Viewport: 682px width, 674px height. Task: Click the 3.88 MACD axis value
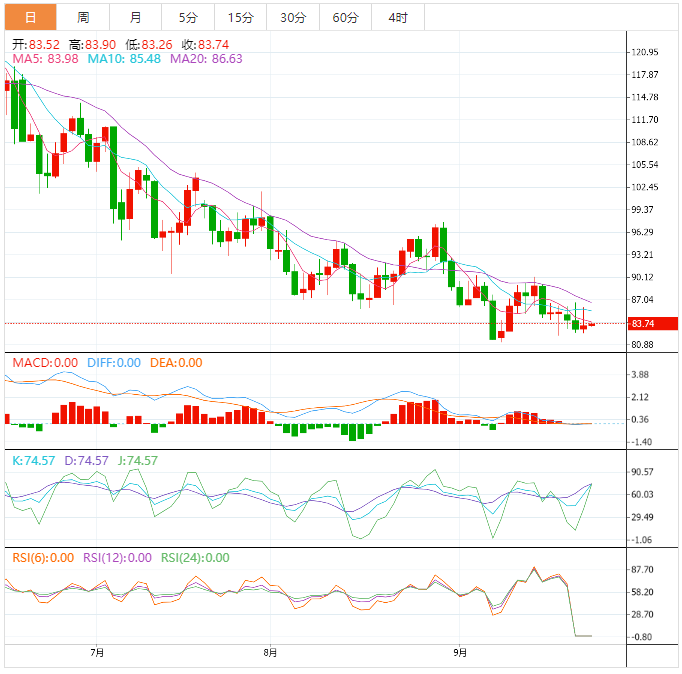640,375
